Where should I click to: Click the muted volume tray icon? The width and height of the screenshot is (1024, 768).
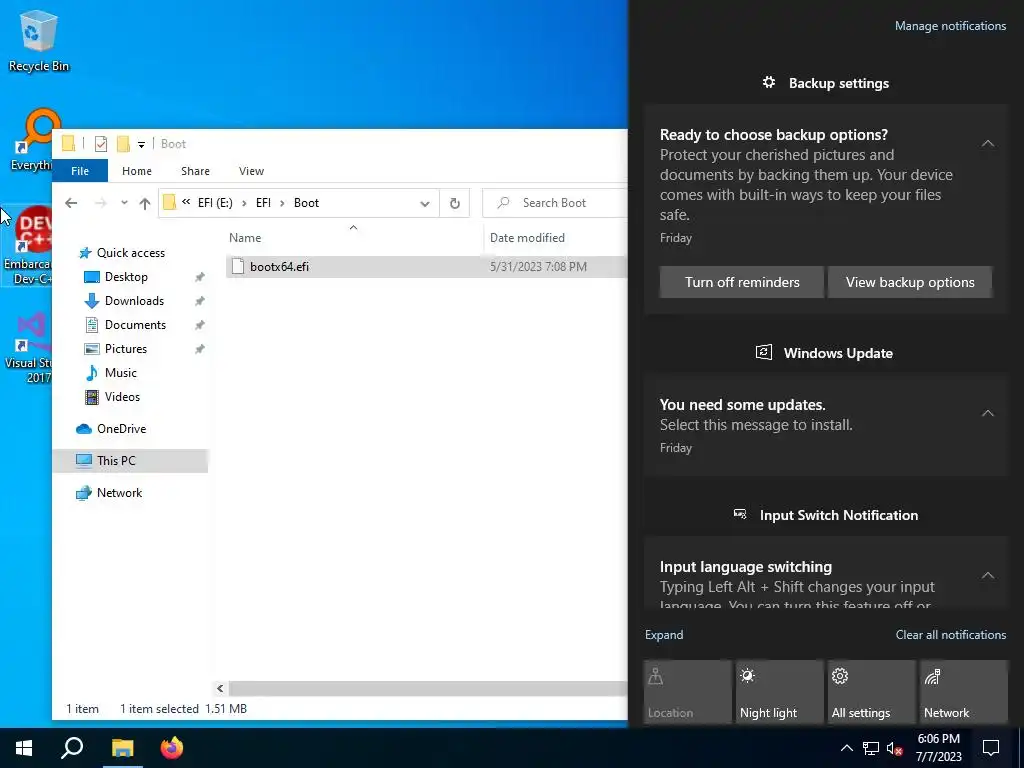point(894,748)
